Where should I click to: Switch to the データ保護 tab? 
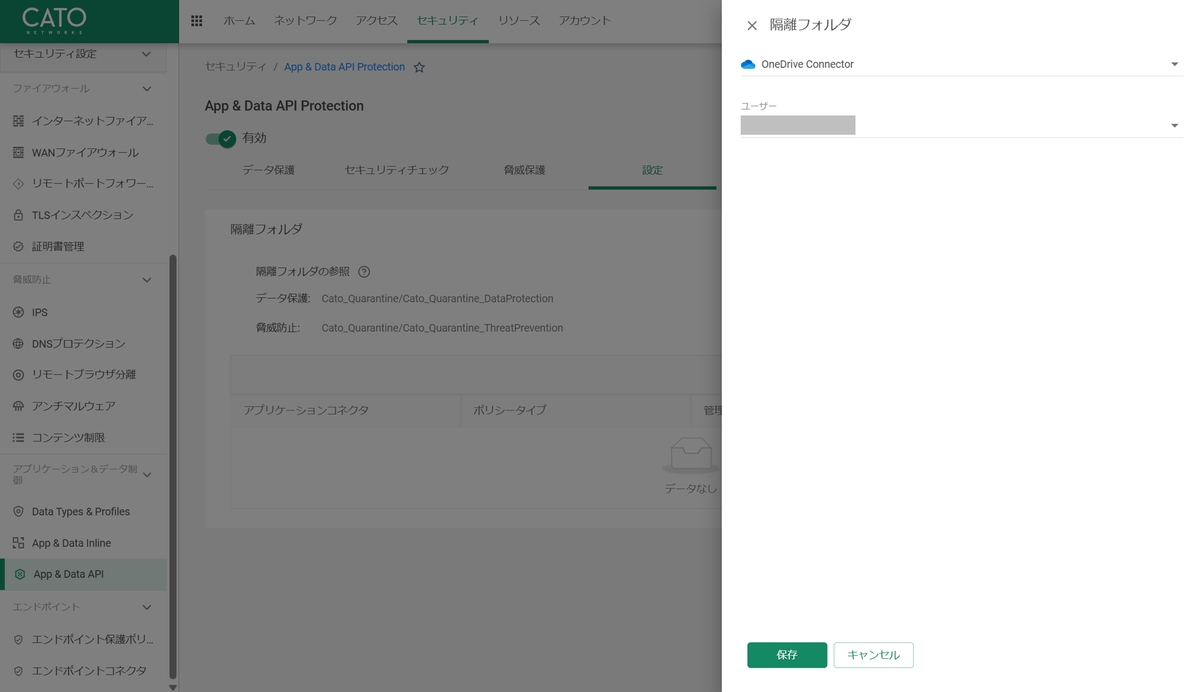tap(268, 171)
